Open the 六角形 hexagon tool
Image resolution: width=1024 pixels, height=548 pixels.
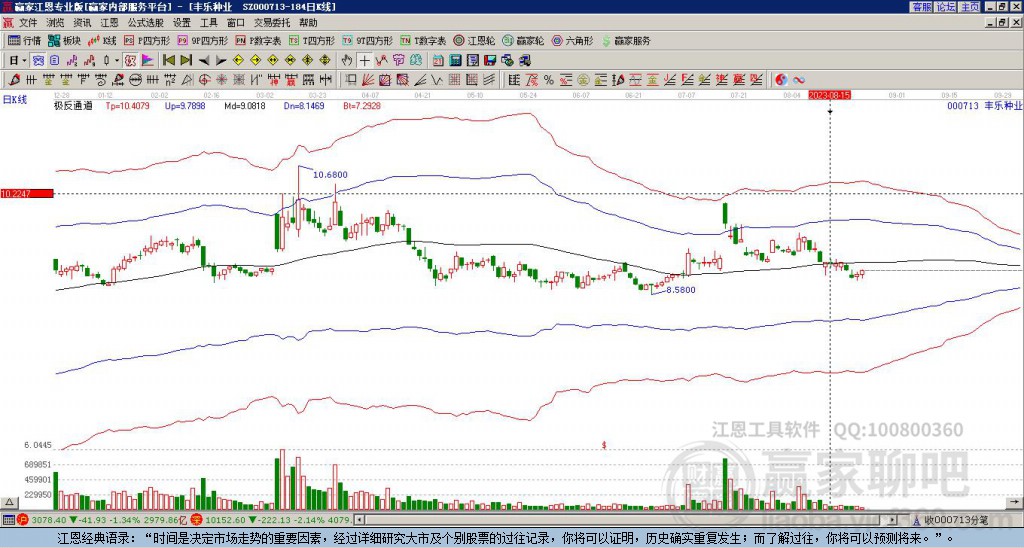tap(573, 40)
